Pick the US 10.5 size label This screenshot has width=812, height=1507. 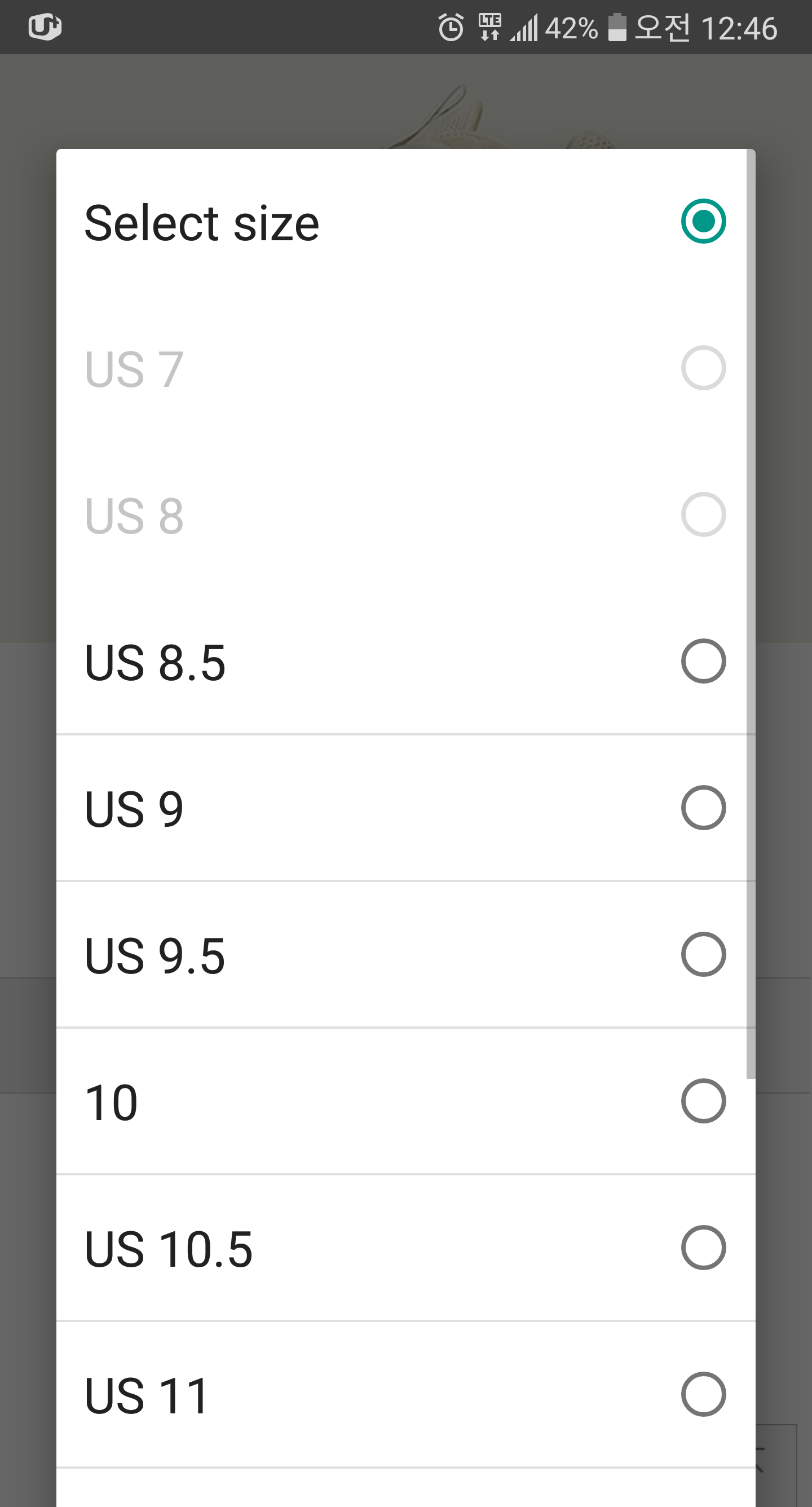[x=169, y=1249]
